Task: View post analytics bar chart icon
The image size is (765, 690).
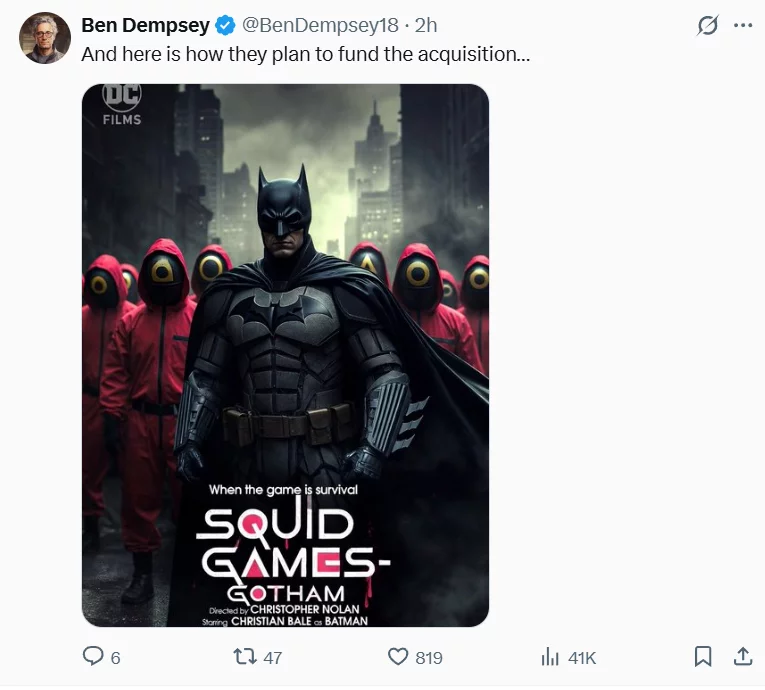Action: pos(549,656)
